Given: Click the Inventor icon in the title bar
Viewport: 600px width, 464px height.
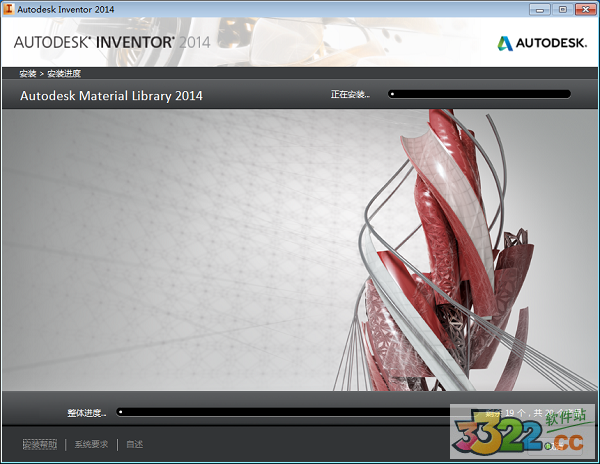Looking at the screenshot, I should [8, 9].
